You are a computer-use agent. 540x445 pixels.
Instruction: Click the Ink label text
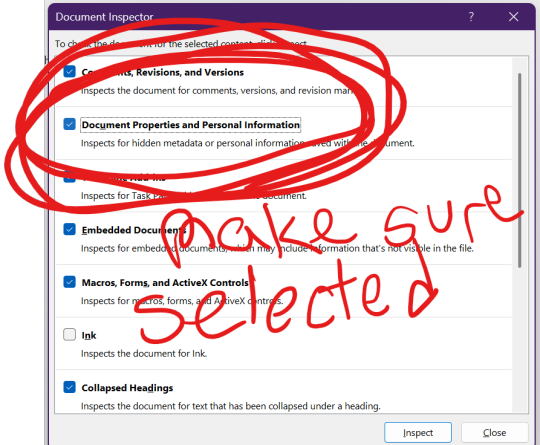(x=89, y=335)
